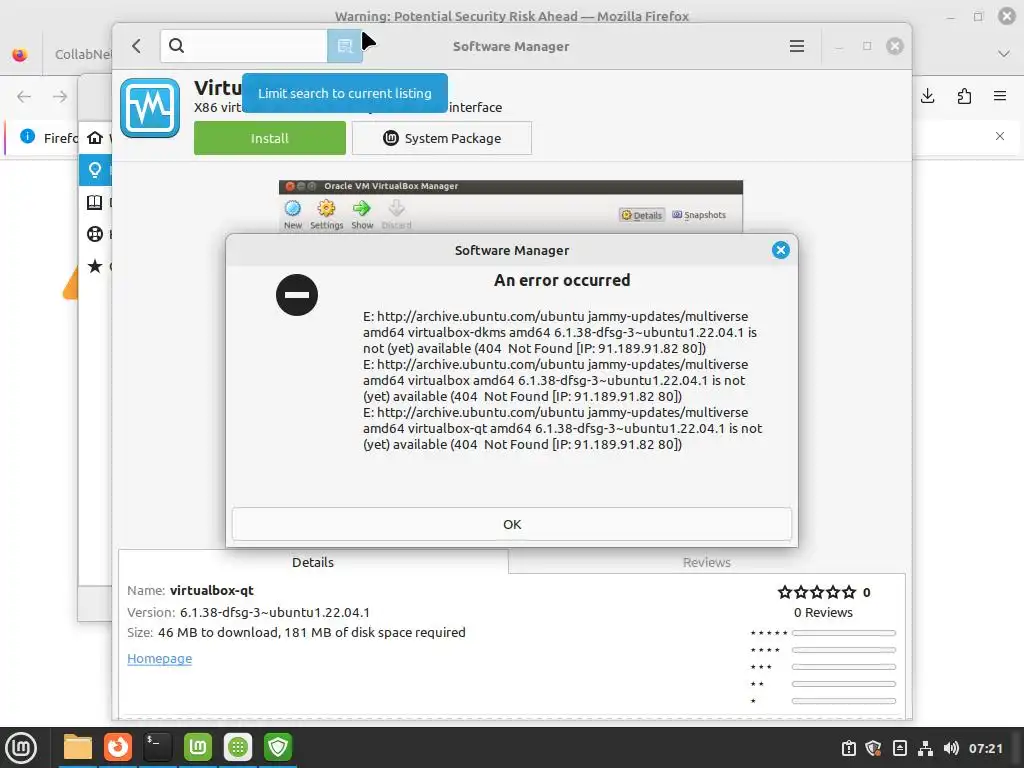Switch to Linux Mint welcome taskbar item

[198, 747]
